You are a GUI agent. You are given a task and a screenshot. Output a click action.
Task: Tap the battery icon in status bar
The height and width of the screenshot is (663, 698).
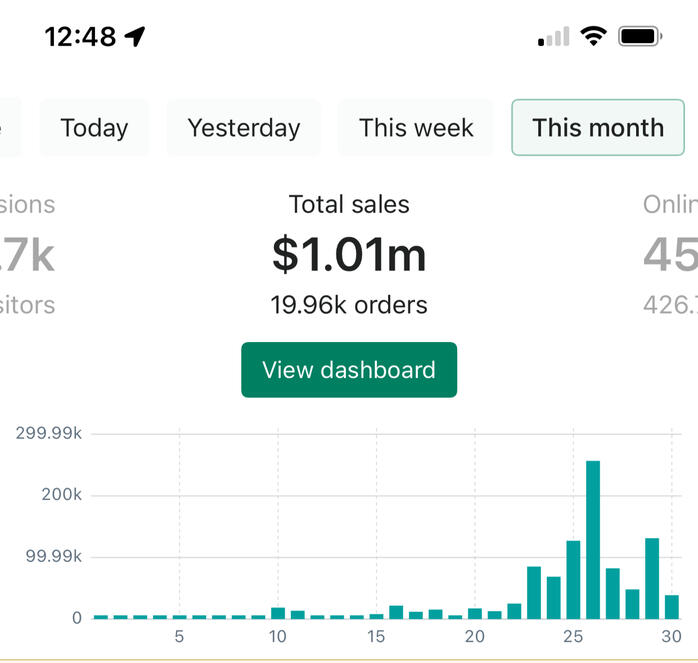(x=640, y=37)
